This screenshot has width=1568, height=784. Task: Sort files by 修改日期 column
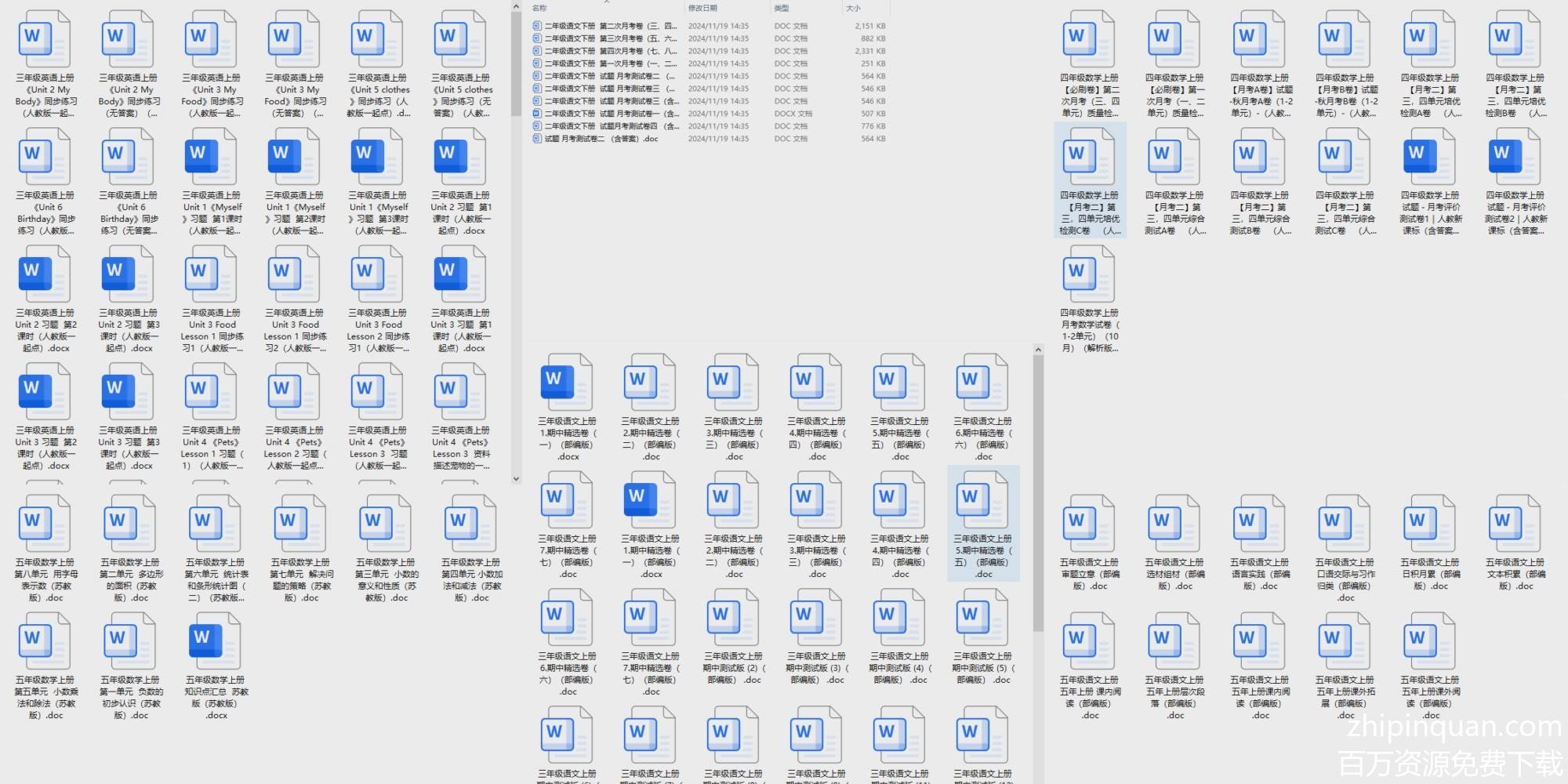[702, 8]
